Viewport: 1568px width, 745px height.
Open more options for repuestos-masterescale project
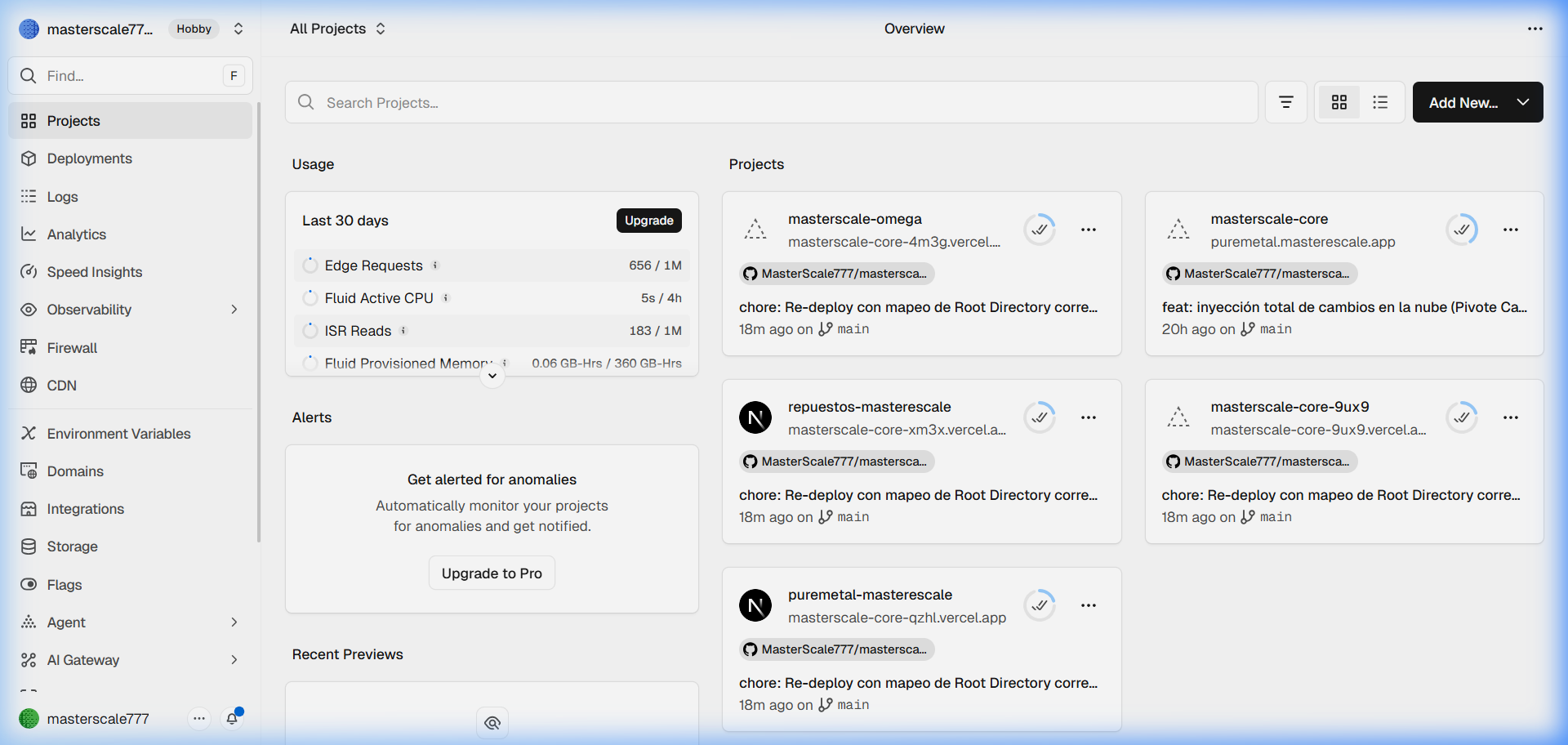(1089, 417)
